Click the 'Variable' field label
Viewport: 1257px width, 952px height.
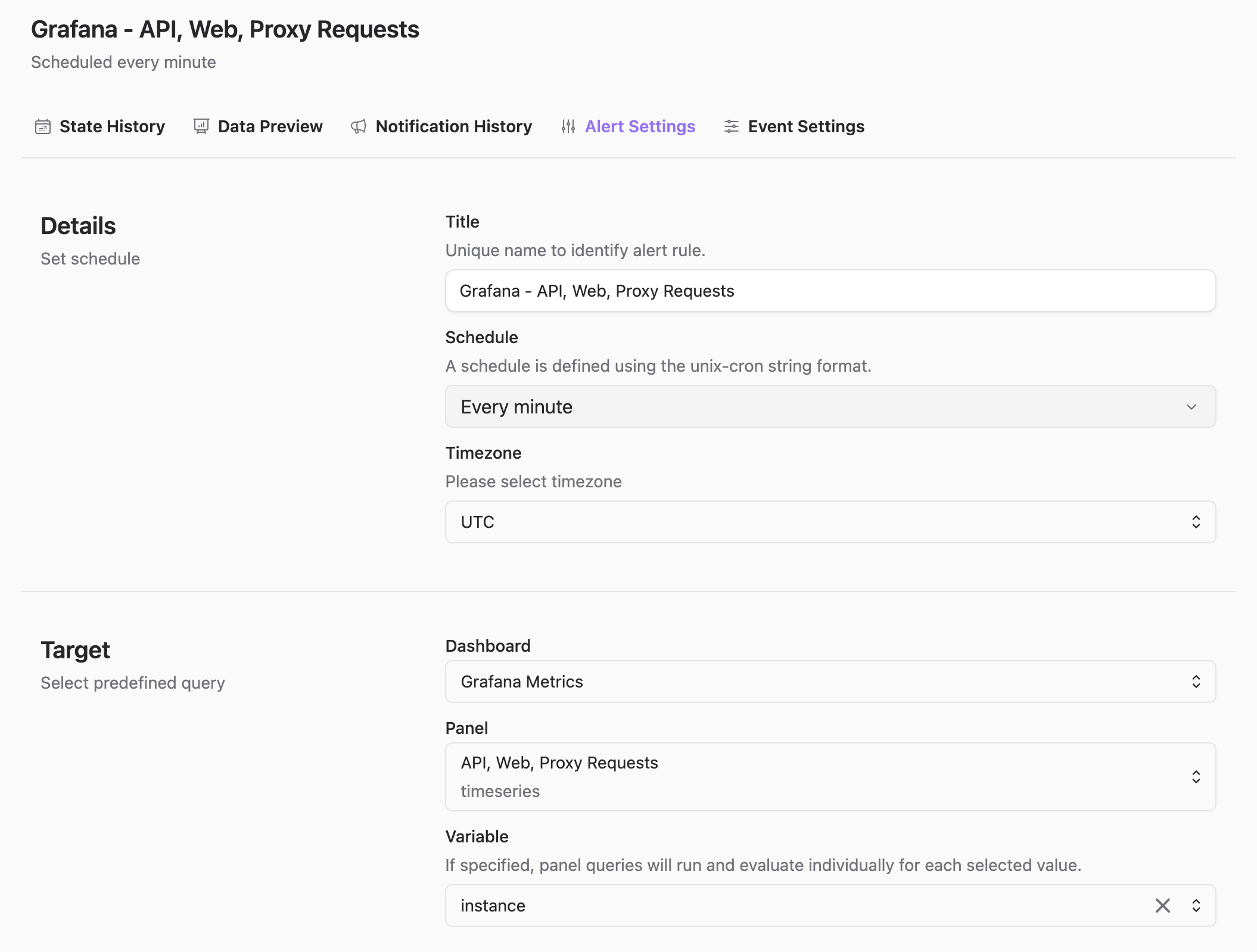coord(477,836)
